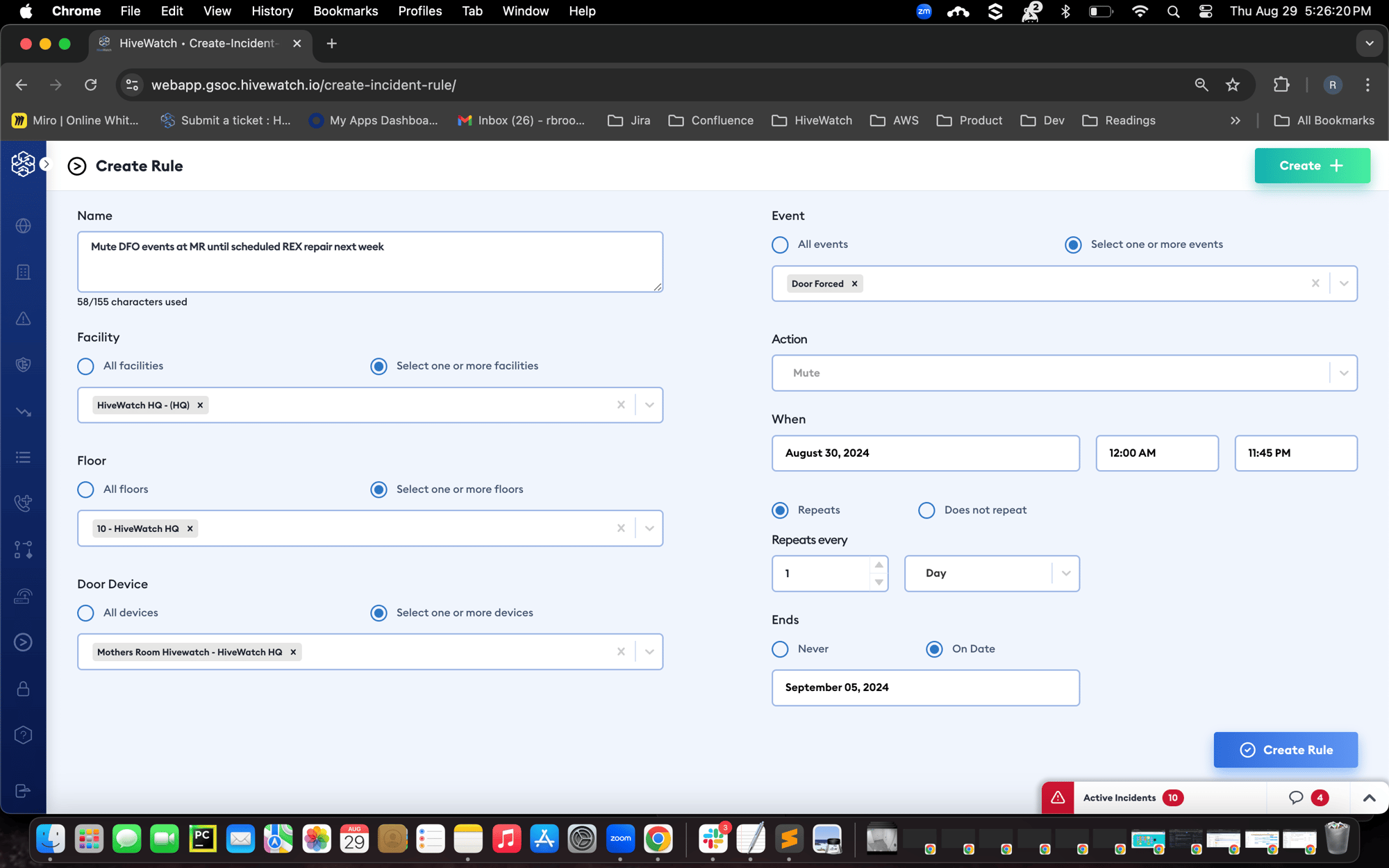Expand the Event dropdown arrow
This screenshot has width=1389, height=868.
coord(1344,283)
